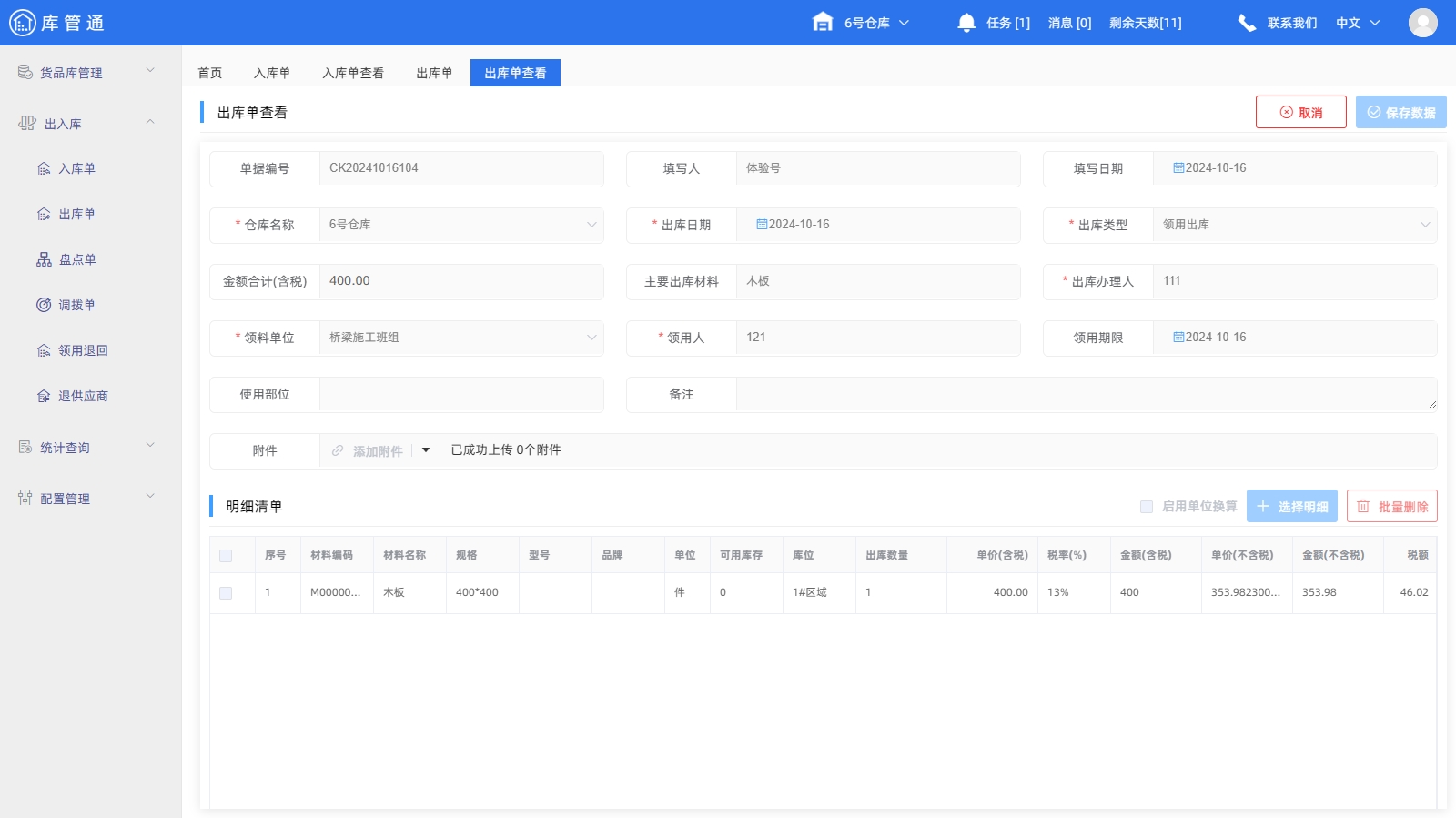Click the 货品库管理 sidebar icon
1456x818 pixels.
tap(25, 72)
